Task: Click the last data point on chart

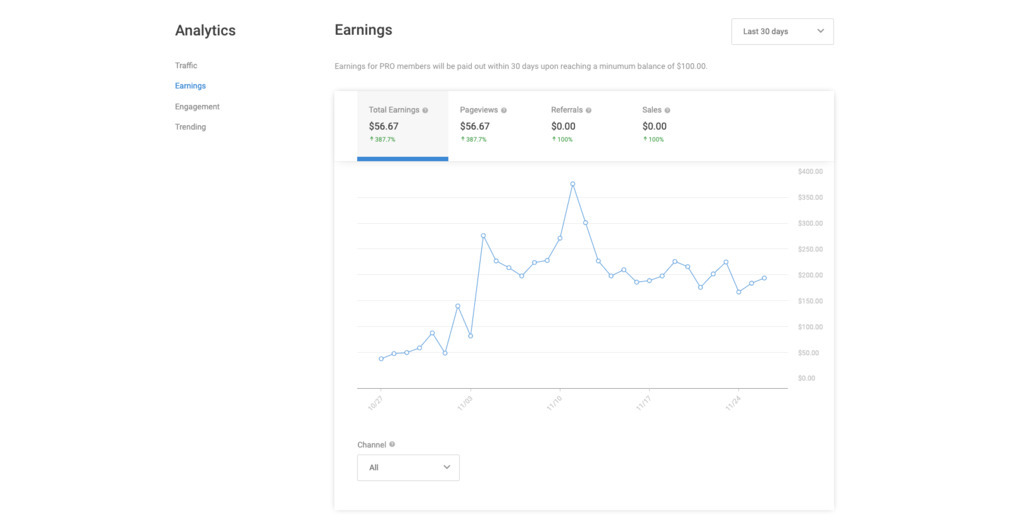Action: (764, 278)
